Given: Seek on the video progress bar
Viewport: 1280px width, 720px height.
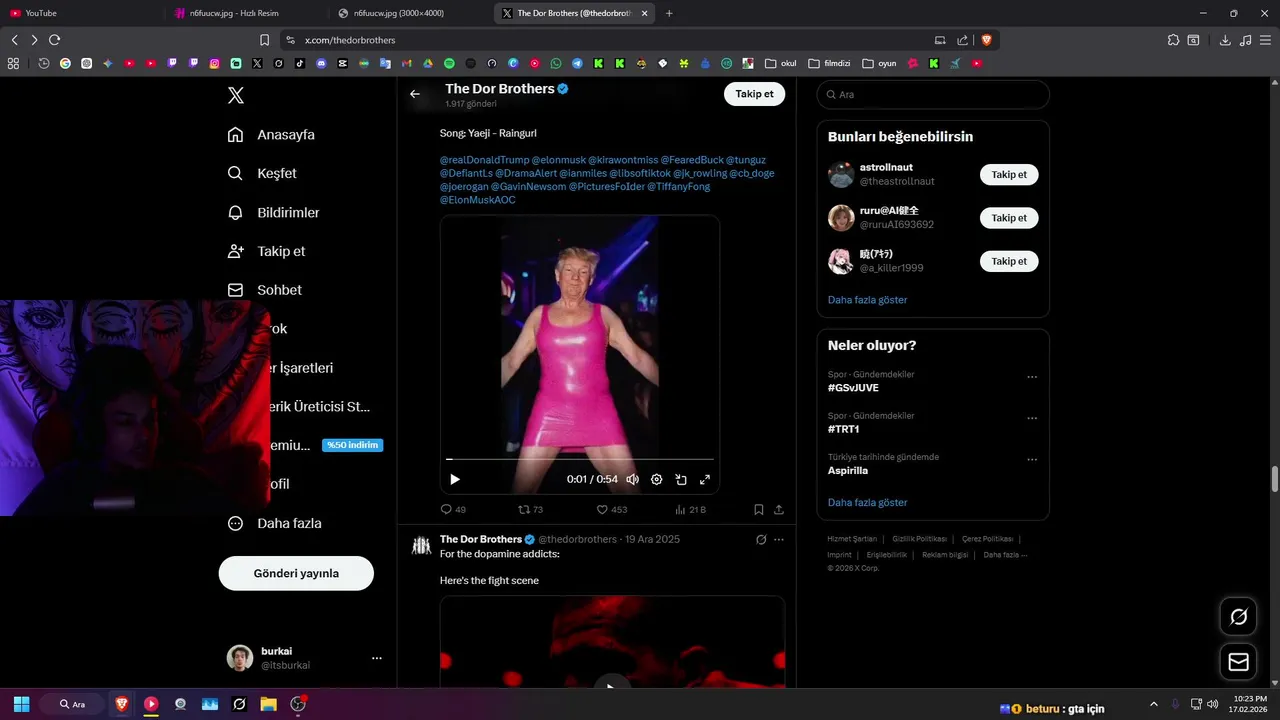Looking at the screenshot, I should point(580,459).
